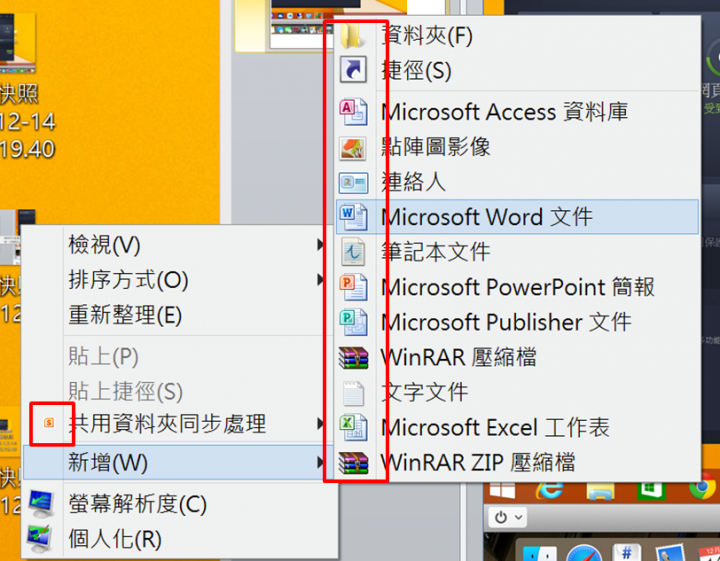Expand the 共用資料夾同步處理 submenu arrow
720x561 pixels.
[x=320, y=423]
